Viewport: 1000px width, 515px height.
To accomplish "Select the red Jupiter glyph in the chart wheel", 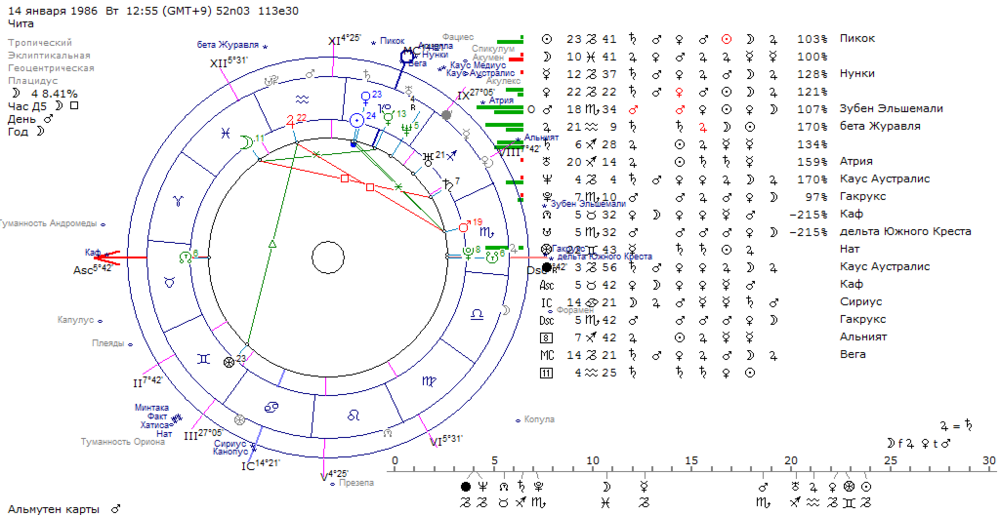I will (291, 120).
